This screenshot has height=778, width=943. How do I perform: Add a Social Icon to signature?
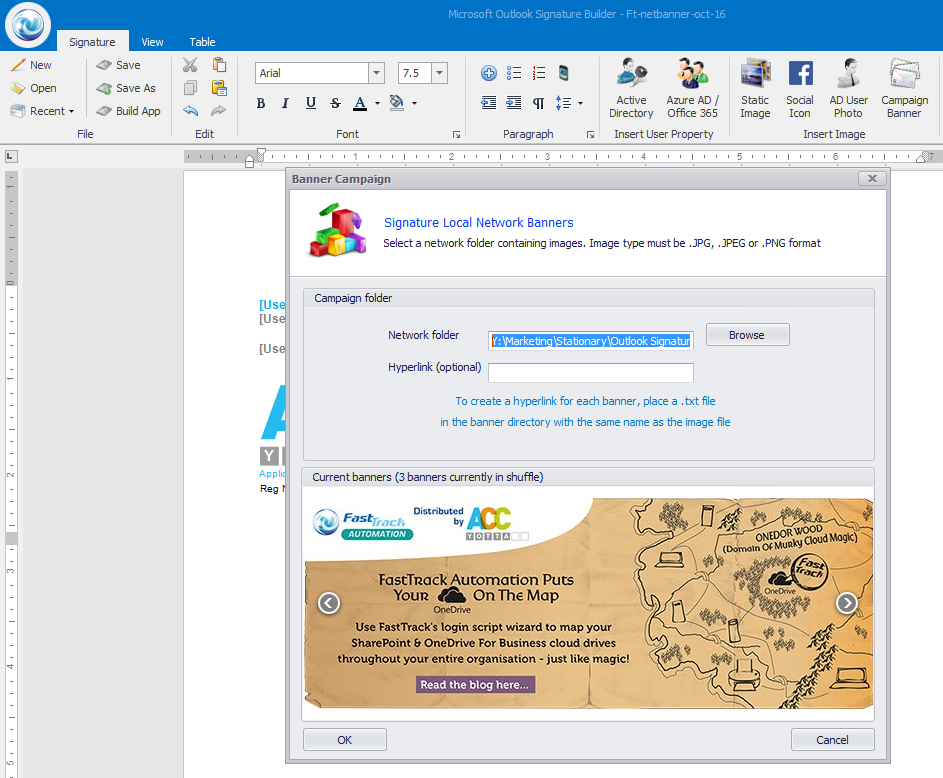point(800,88)
